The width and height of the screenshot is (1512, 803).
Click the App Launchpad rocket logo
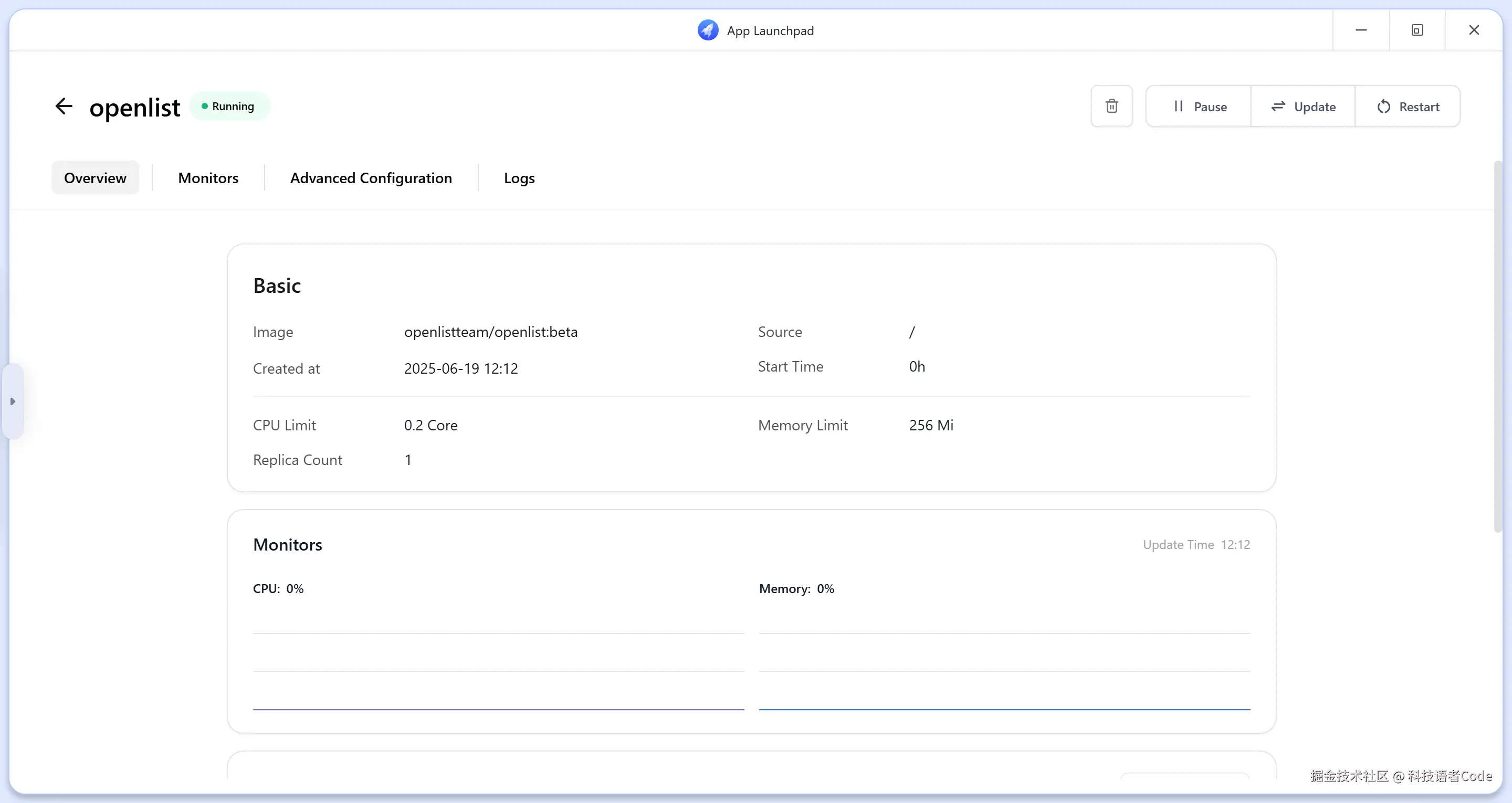[707, 30]
